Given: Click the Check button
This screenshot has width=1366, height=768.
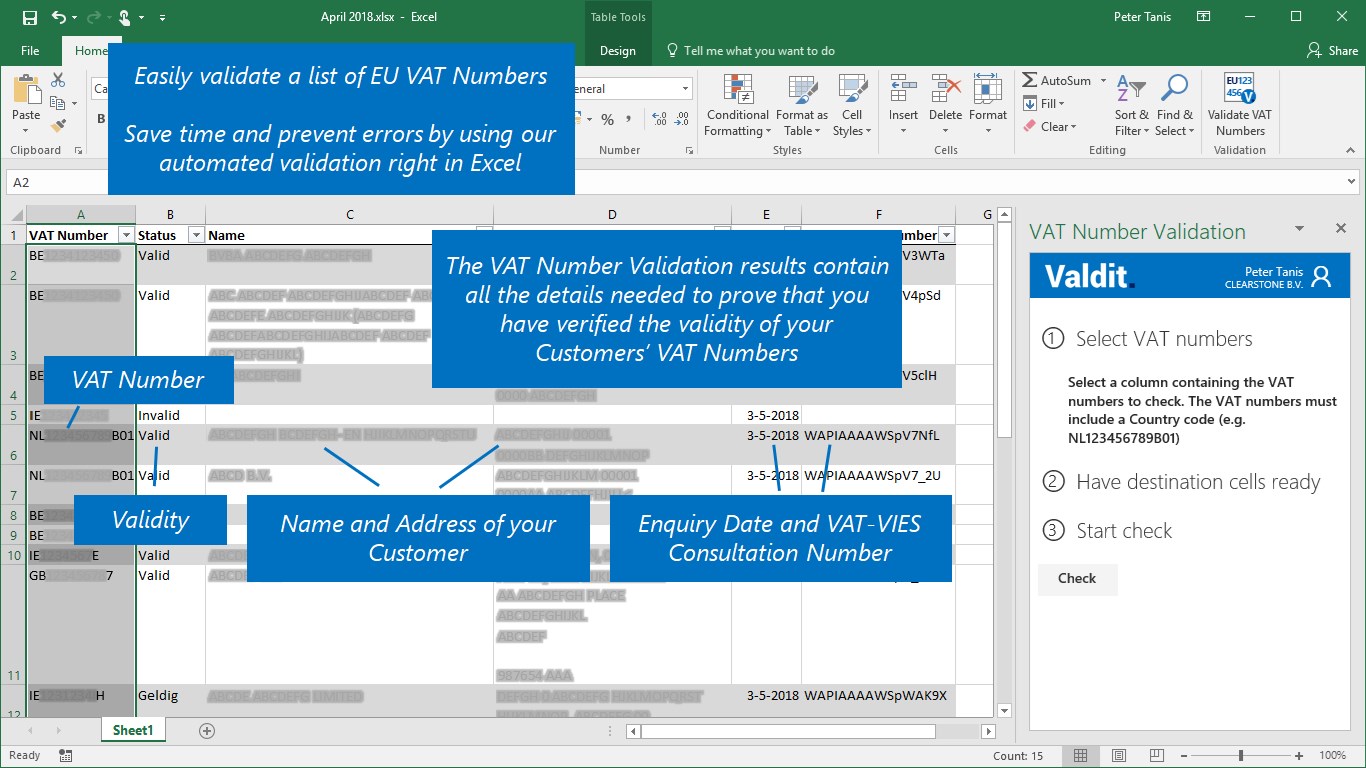Looking at the screenshot, I should [1077, 578].
